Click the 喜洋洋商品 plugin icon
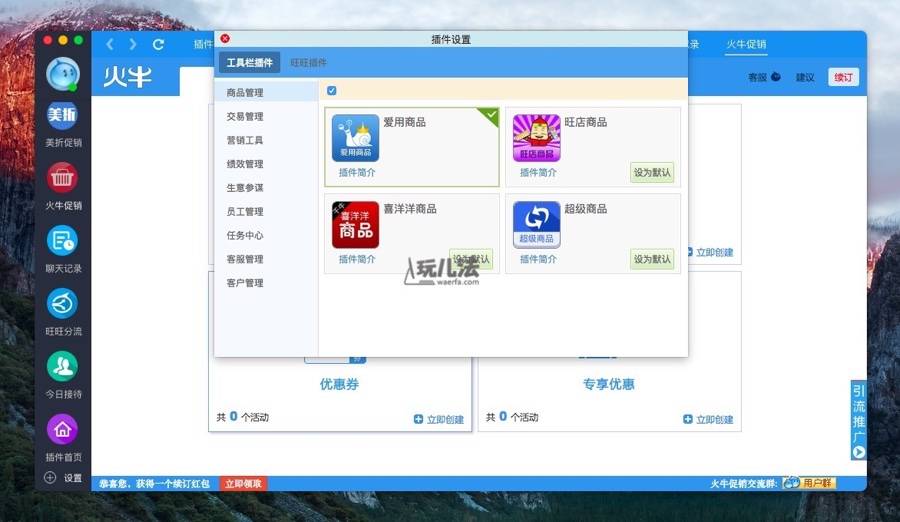This screenshot has width=900, height=522. [355, 225]
